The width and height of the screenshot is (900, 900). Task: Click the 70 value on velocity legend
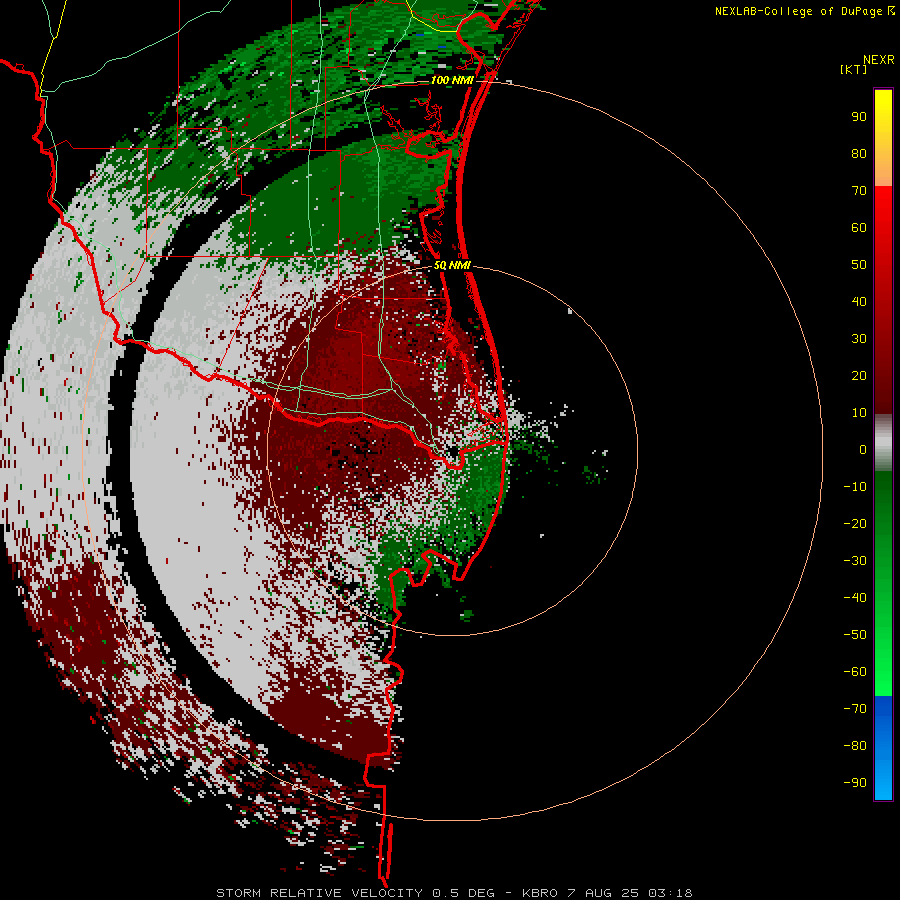point(859,191)
